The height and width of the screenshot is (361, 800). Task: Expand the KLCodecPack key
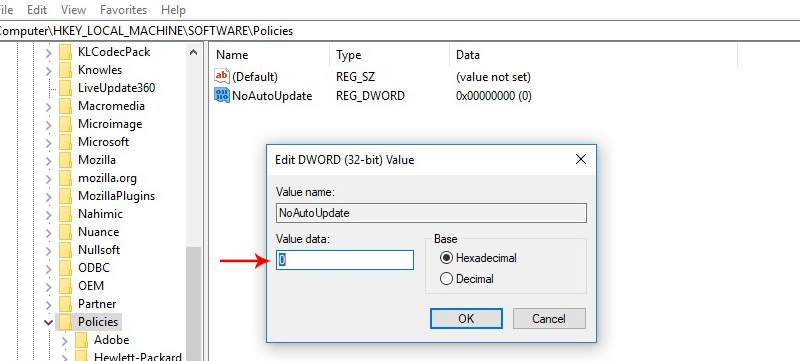tap(48, 53)
